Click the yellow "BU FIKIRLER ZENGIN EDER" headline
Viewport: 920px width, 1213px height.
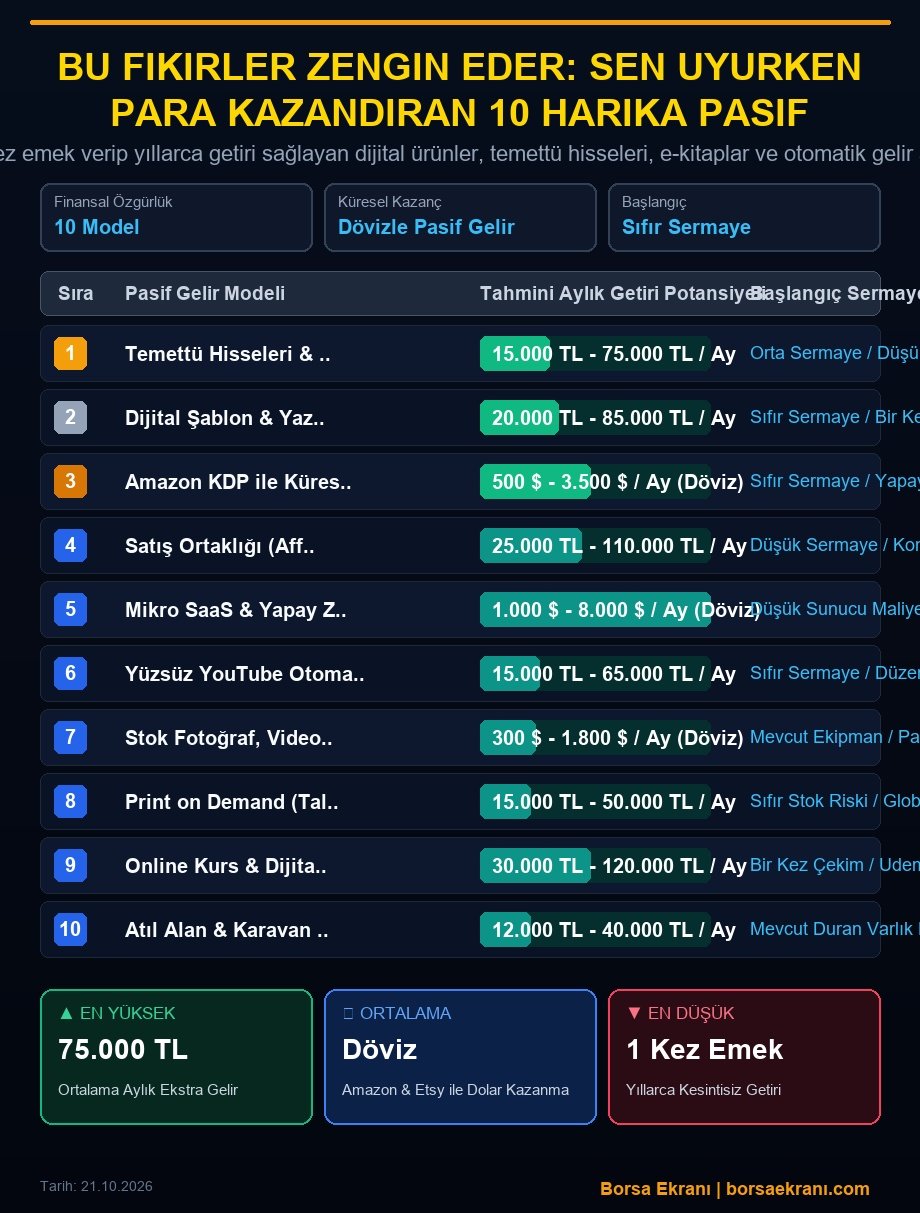[460, 90]
